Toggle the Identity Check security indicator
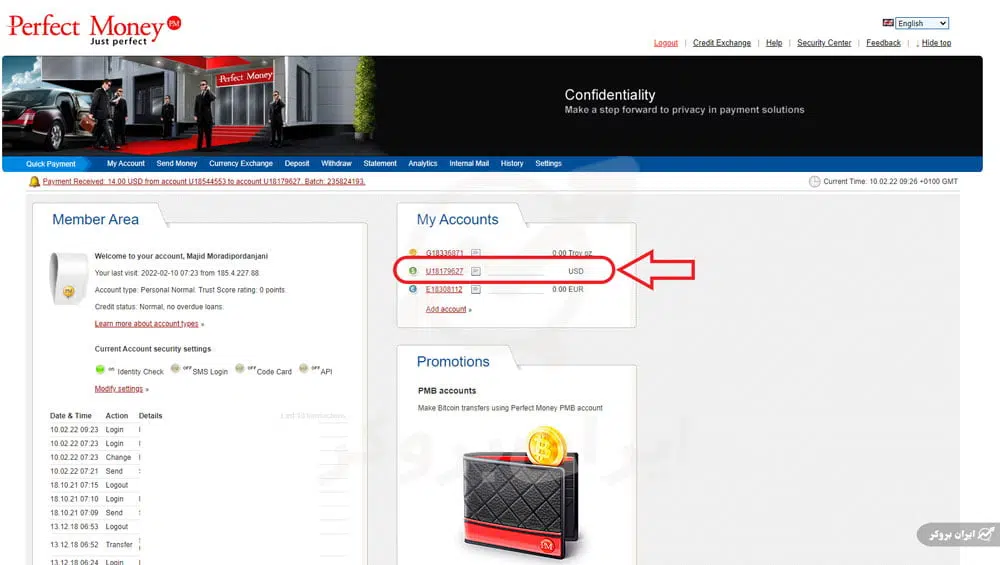The width and height of the screenshot is (1000, 565). 101,370
